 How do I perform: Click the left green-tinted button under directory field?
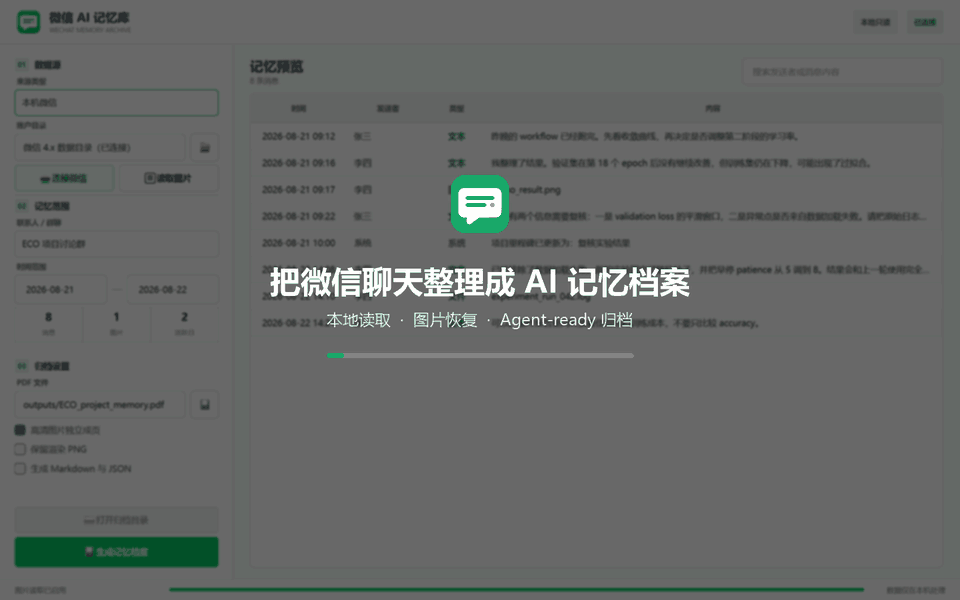(64, 178)
